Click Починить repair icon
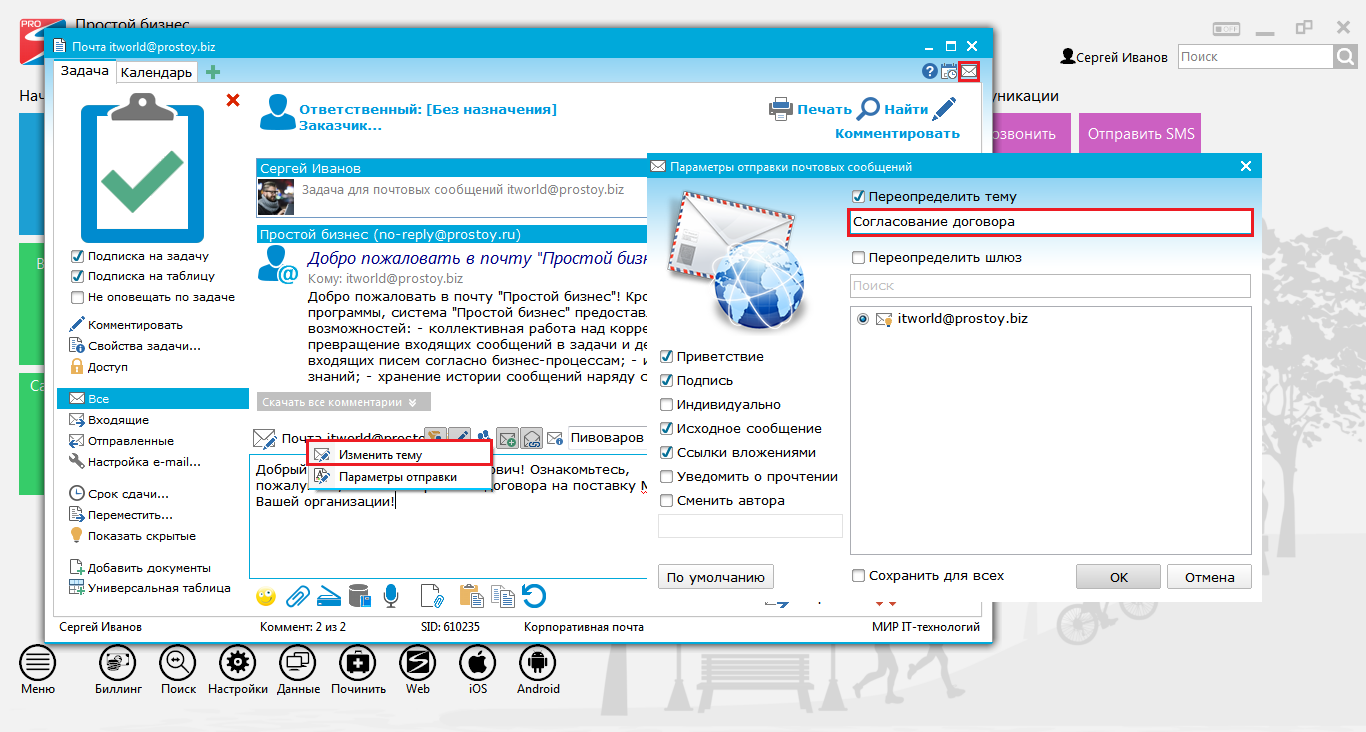The image size is (1366, 732). [x=358, y=662]
